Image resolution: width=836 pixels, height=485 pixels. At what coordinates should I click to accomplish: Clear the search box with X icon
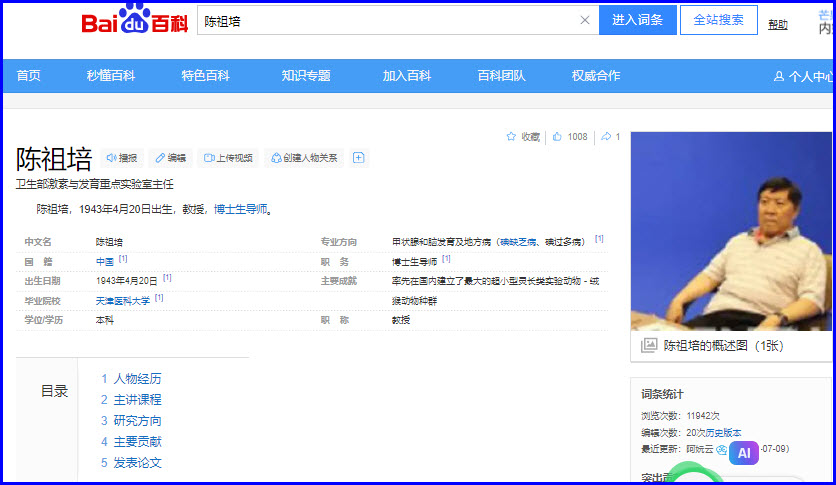tap(585, 21)
